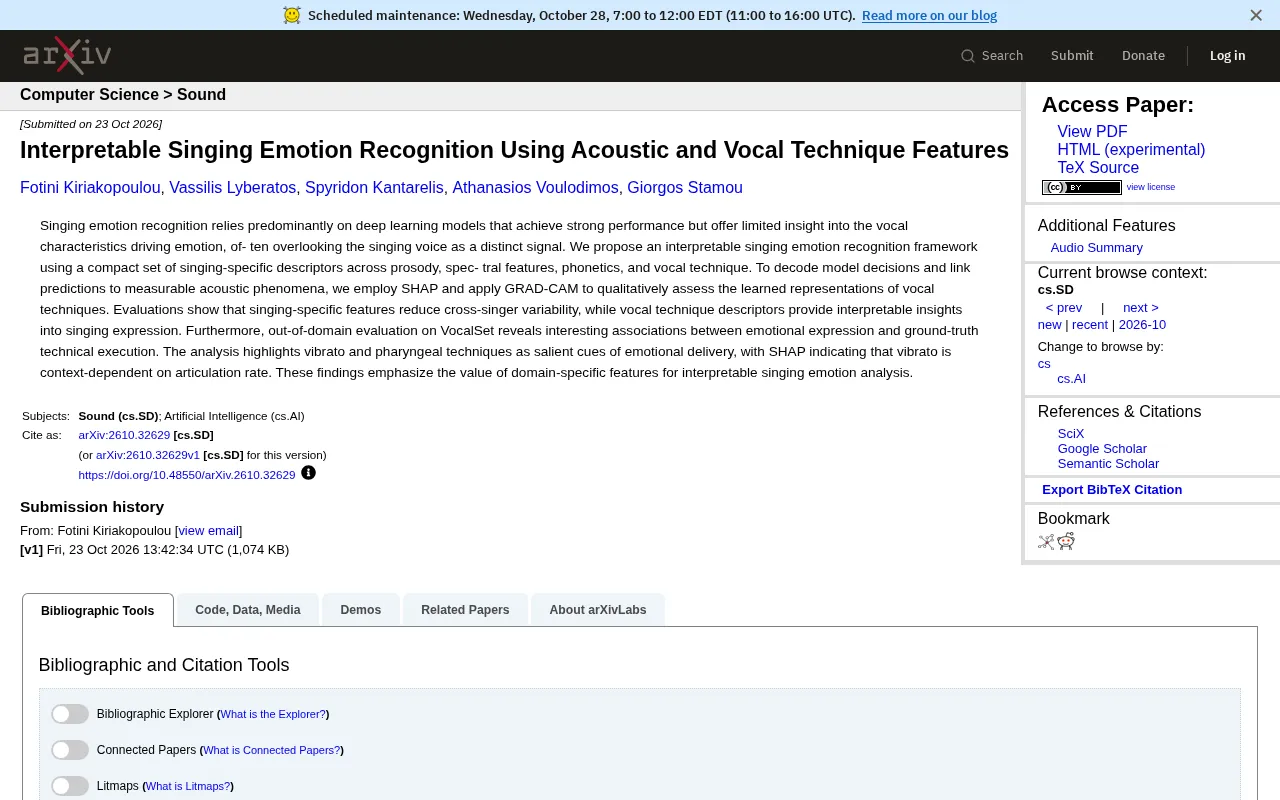Open Semantic Scholar link
Image resolution: width=1280 pixels, height=800 pixels.
[x=1108, y=464]
